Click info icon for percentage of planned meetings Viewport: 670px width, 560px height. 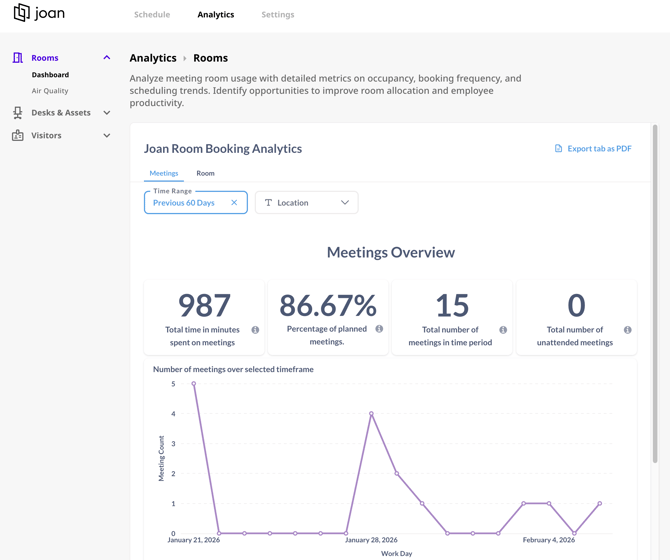[379, 329]
